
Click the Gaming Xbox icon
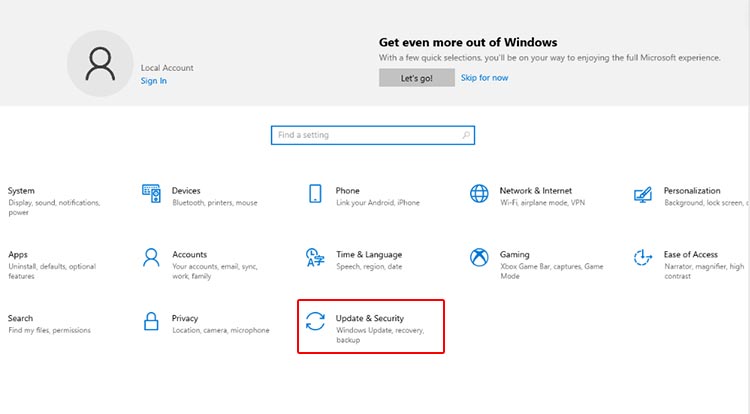tap(479, 258)
